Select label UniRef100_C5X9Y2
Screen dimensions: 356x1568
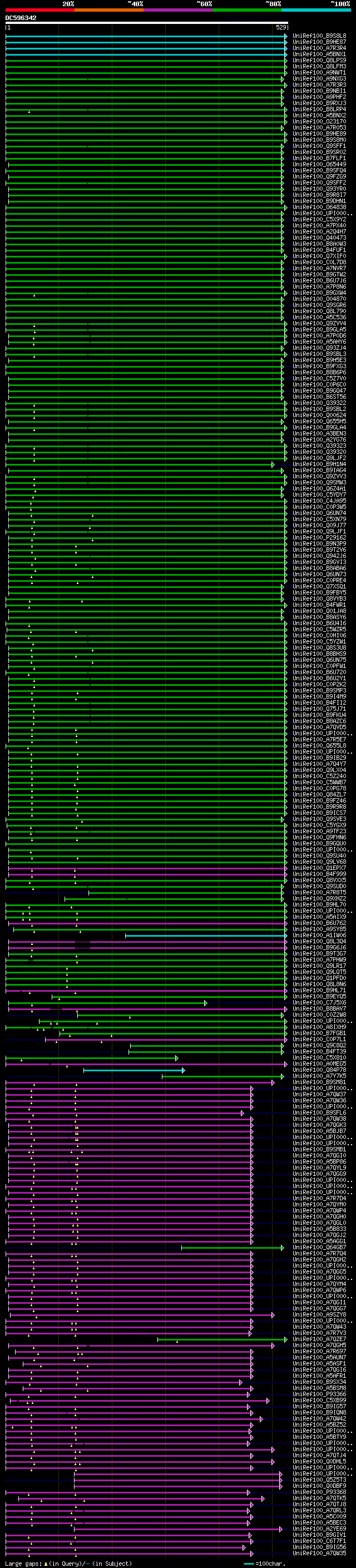(319, 219)
